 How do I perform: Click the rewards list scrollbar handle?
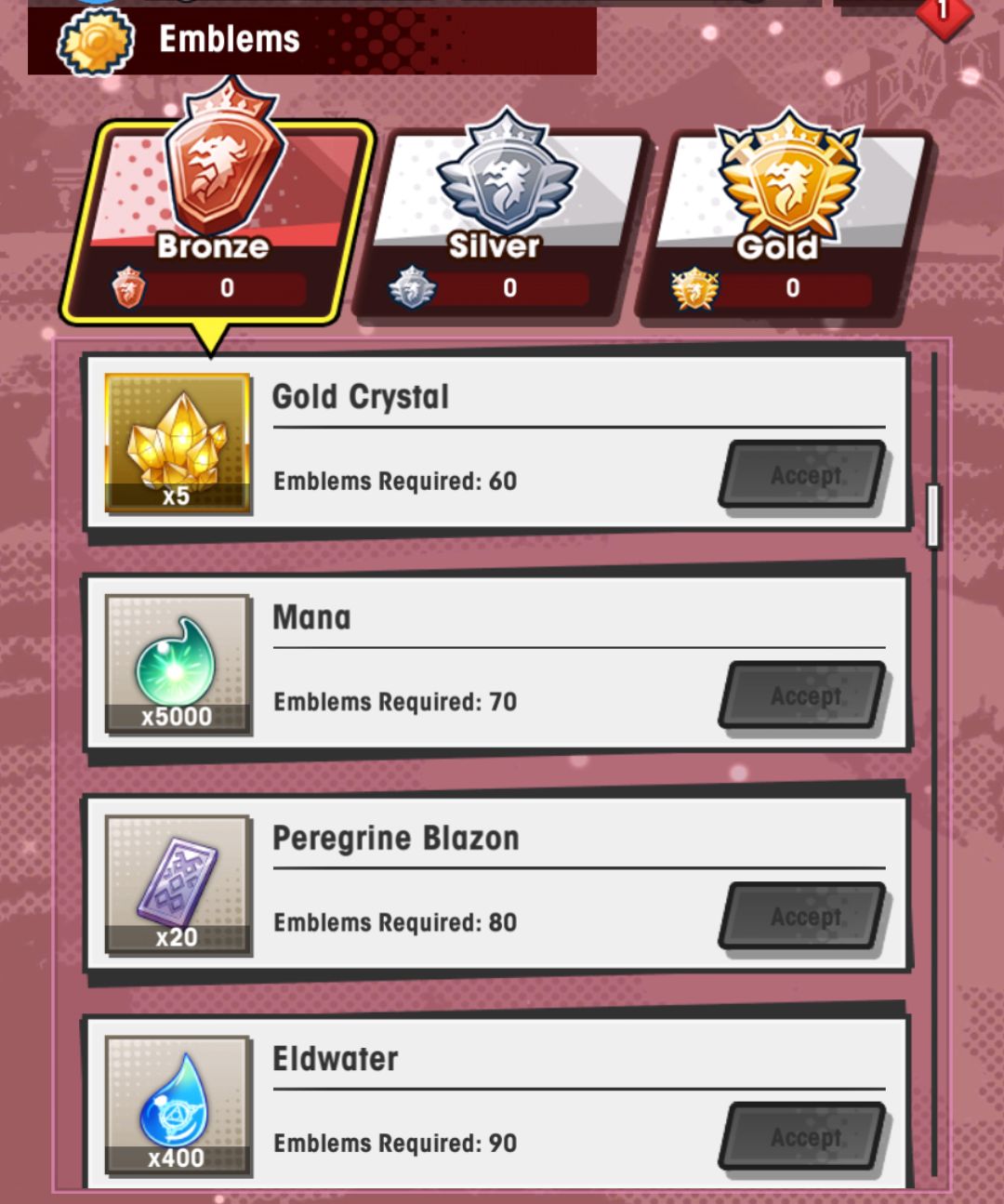(933, 515)
